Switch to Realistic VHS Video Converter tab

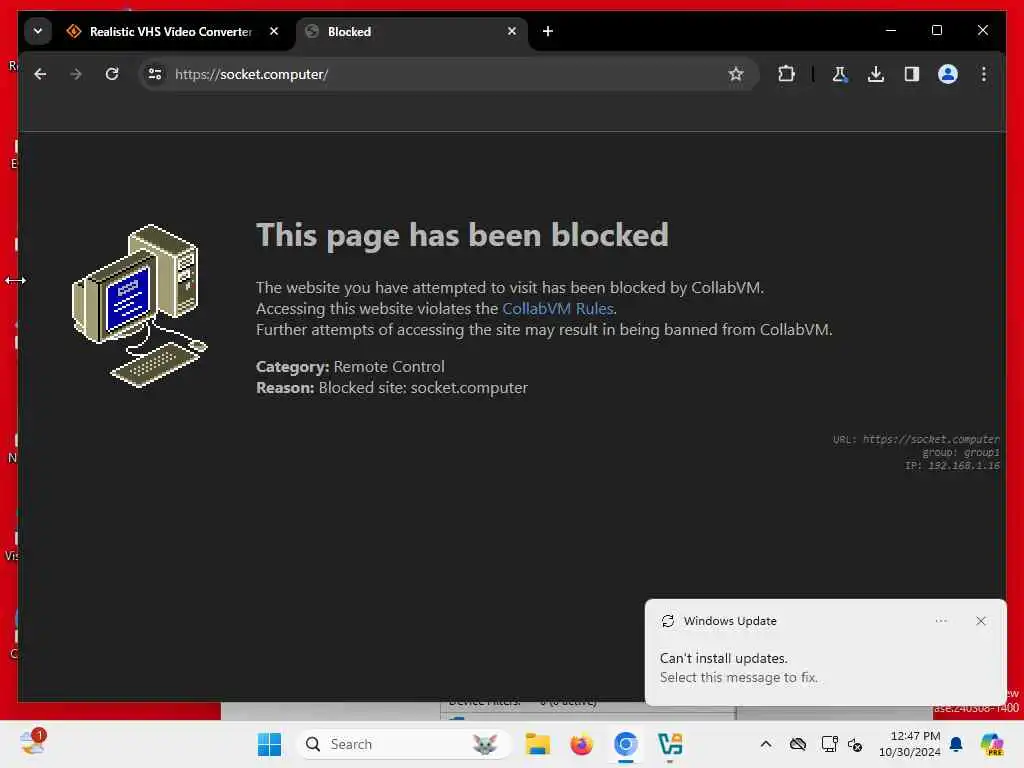[172, 31]
